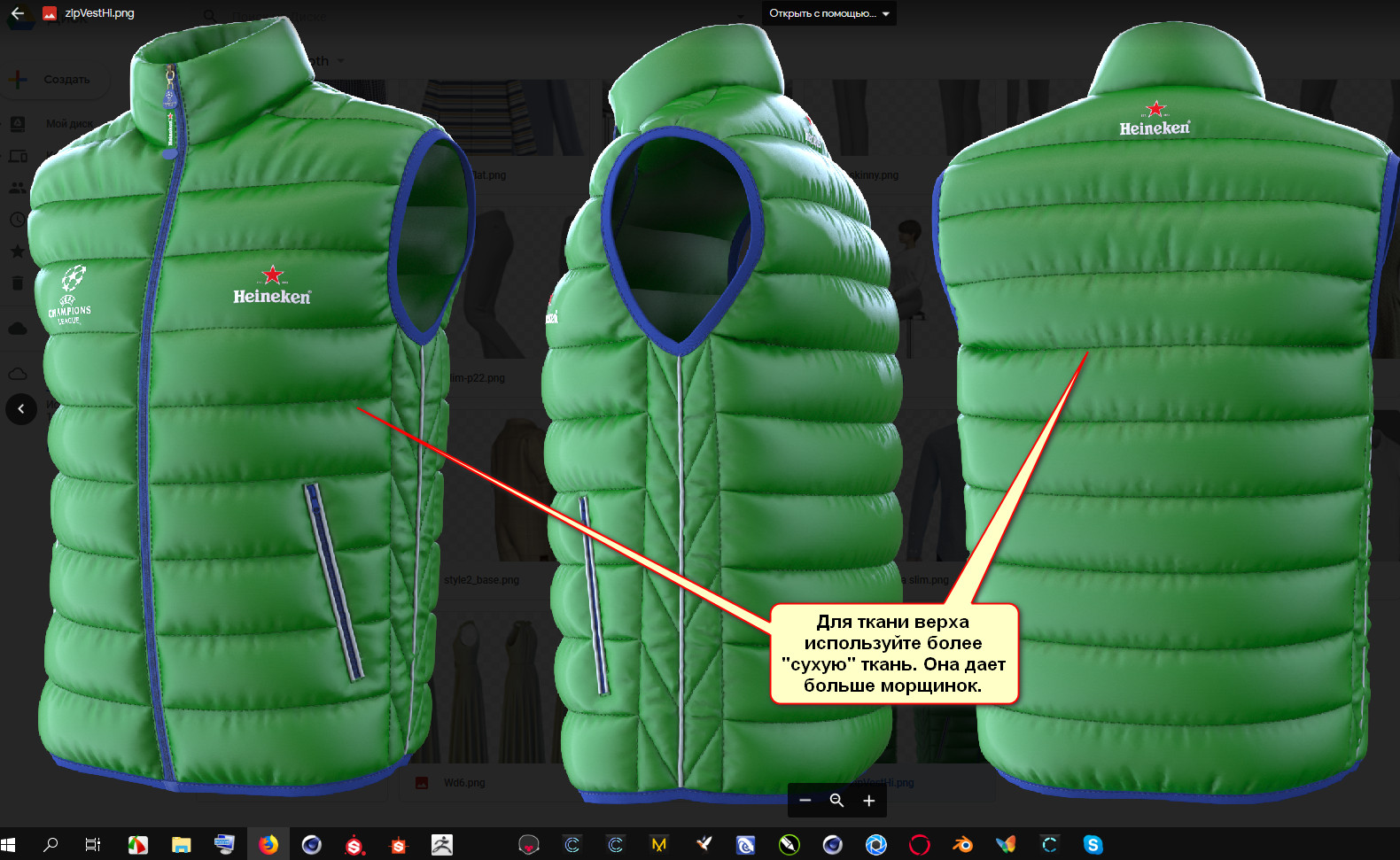Reset zoom with the magnifier button

[x=836, y=801]
